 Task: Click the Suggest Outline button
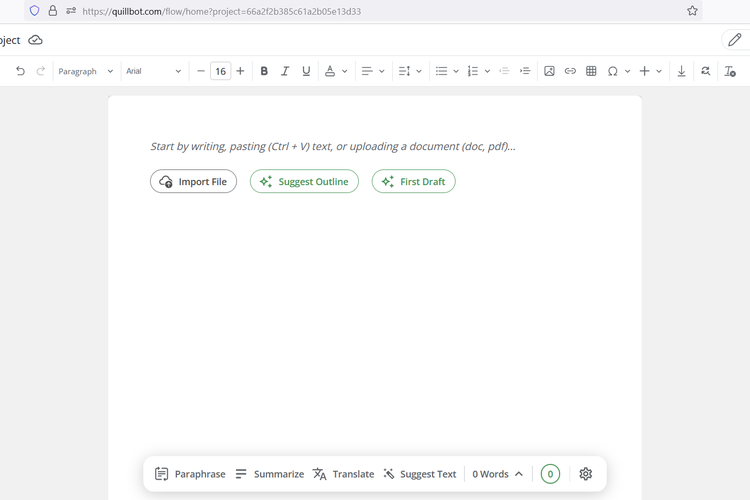tap(304, 181)
